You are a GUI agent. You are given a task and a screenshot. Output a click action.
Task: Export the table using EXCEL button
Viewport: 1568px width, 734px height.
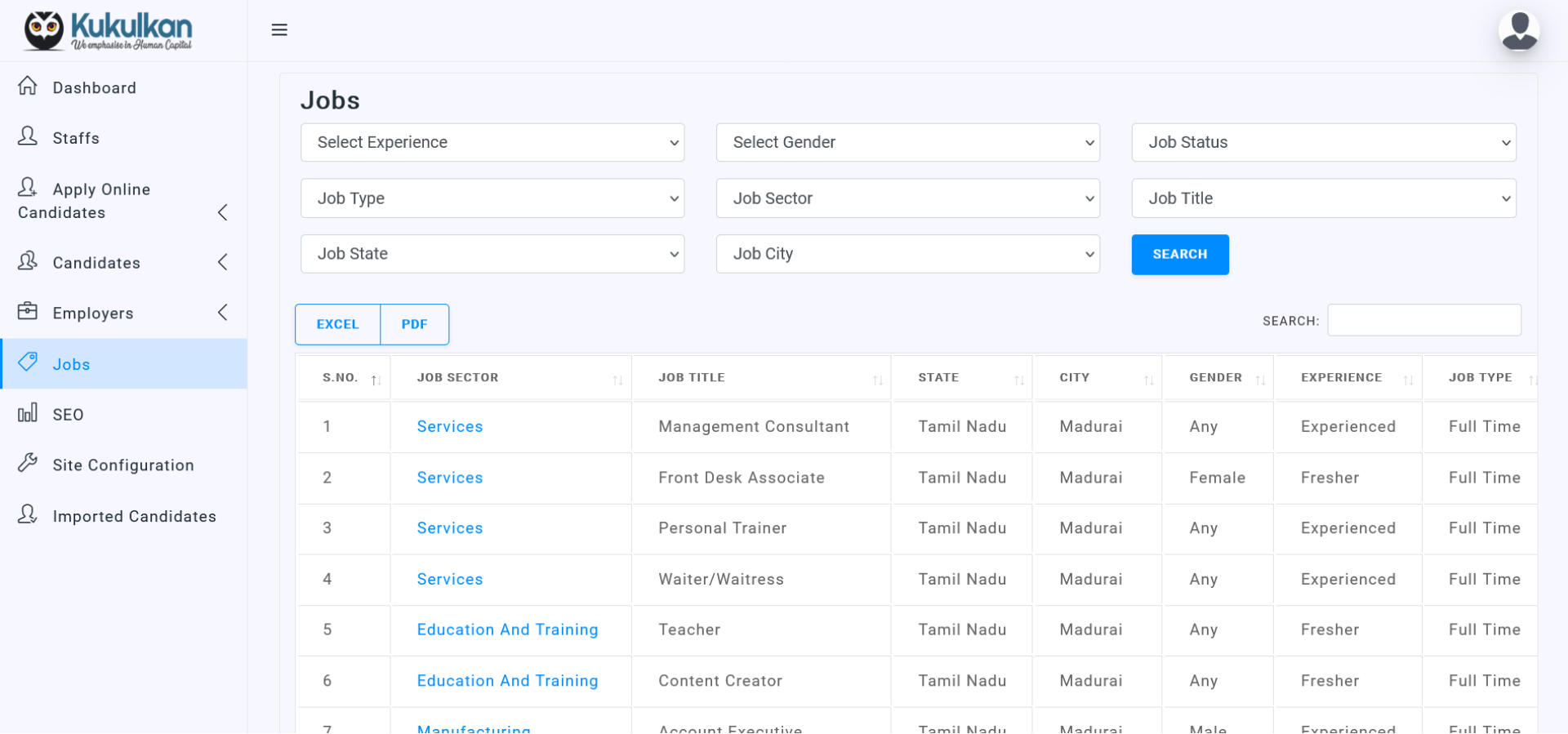click(337, 324)
